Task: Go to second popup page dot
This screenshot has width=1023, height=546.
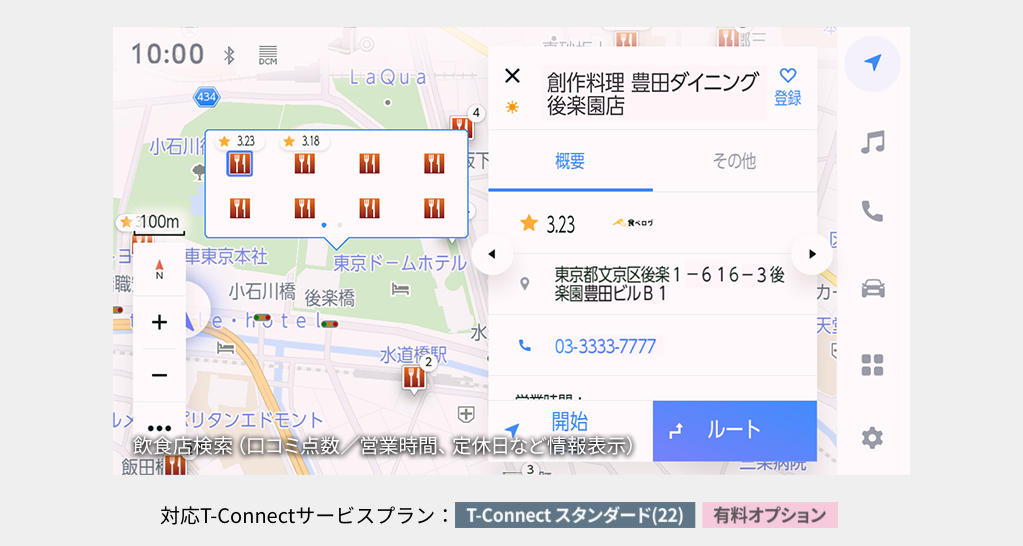Action: [x=339, y=225]
